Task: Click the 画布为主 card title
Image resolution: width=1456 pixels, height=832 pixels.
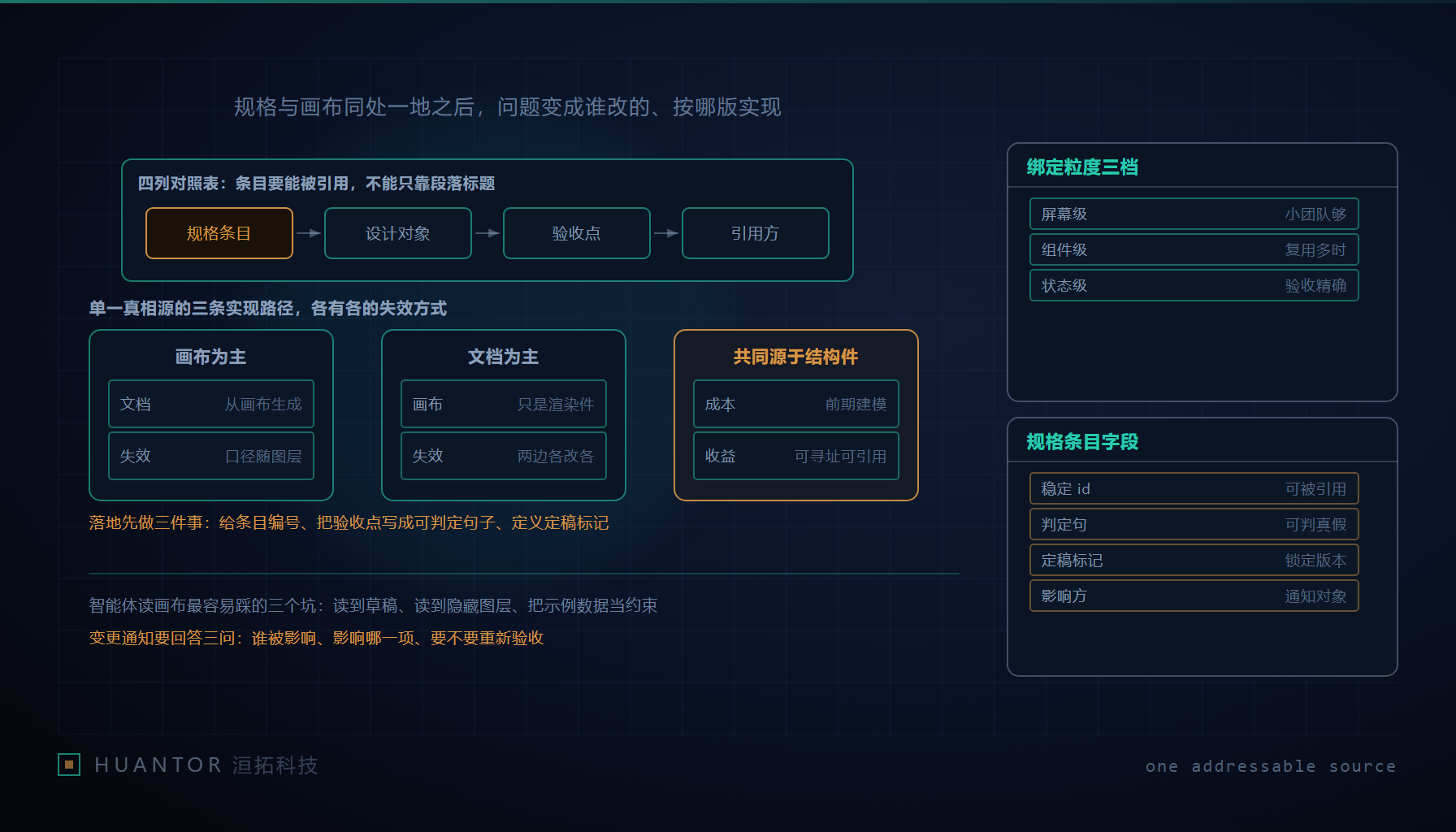Action: click(211, 357)
